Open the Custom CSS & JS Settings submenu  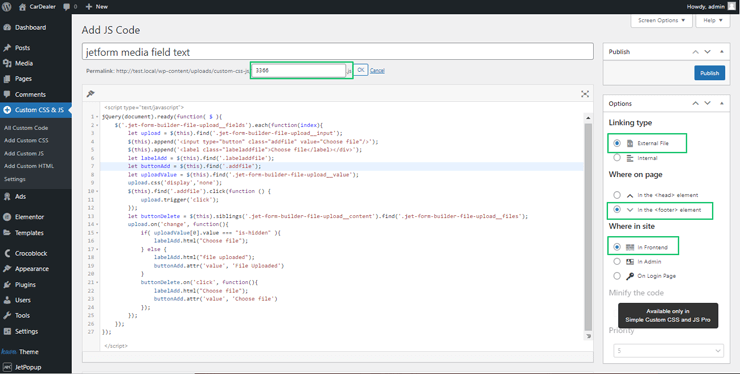(15, 179)
